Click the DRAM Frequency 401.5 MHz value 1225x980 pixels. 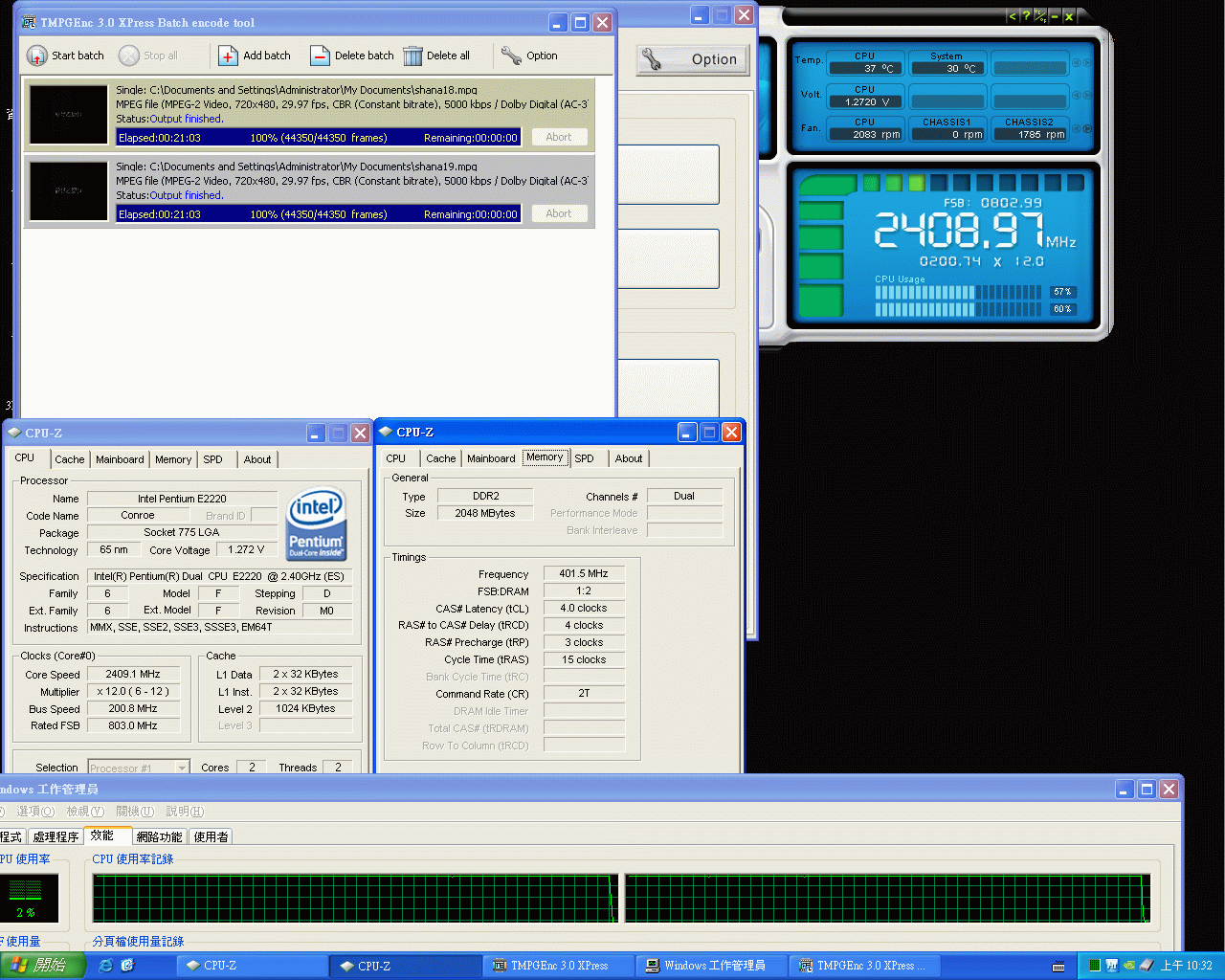pos(584,573)
